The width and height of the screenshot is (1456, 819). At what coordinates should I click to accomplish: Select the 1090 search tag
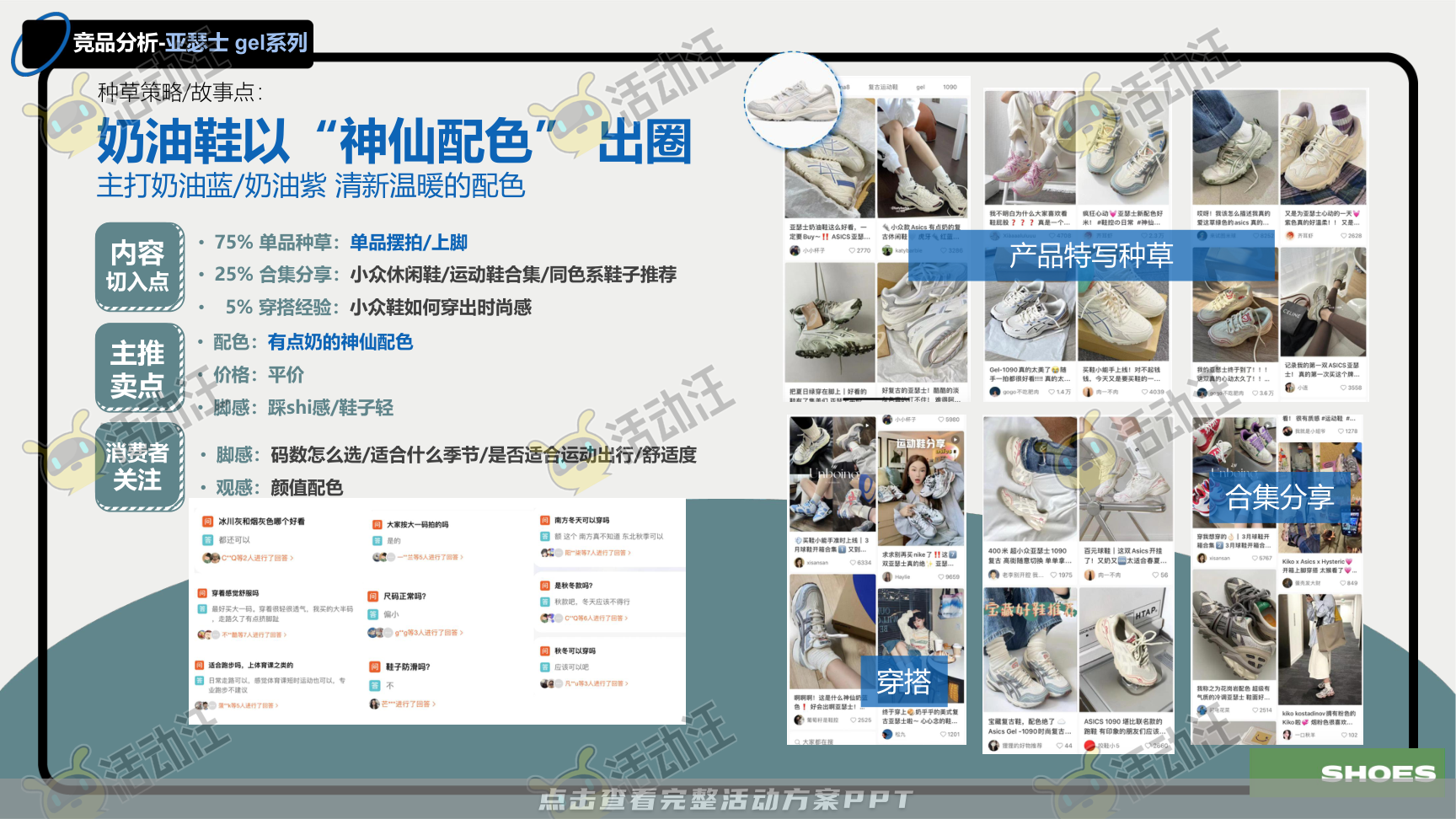[x=950, y=87]
